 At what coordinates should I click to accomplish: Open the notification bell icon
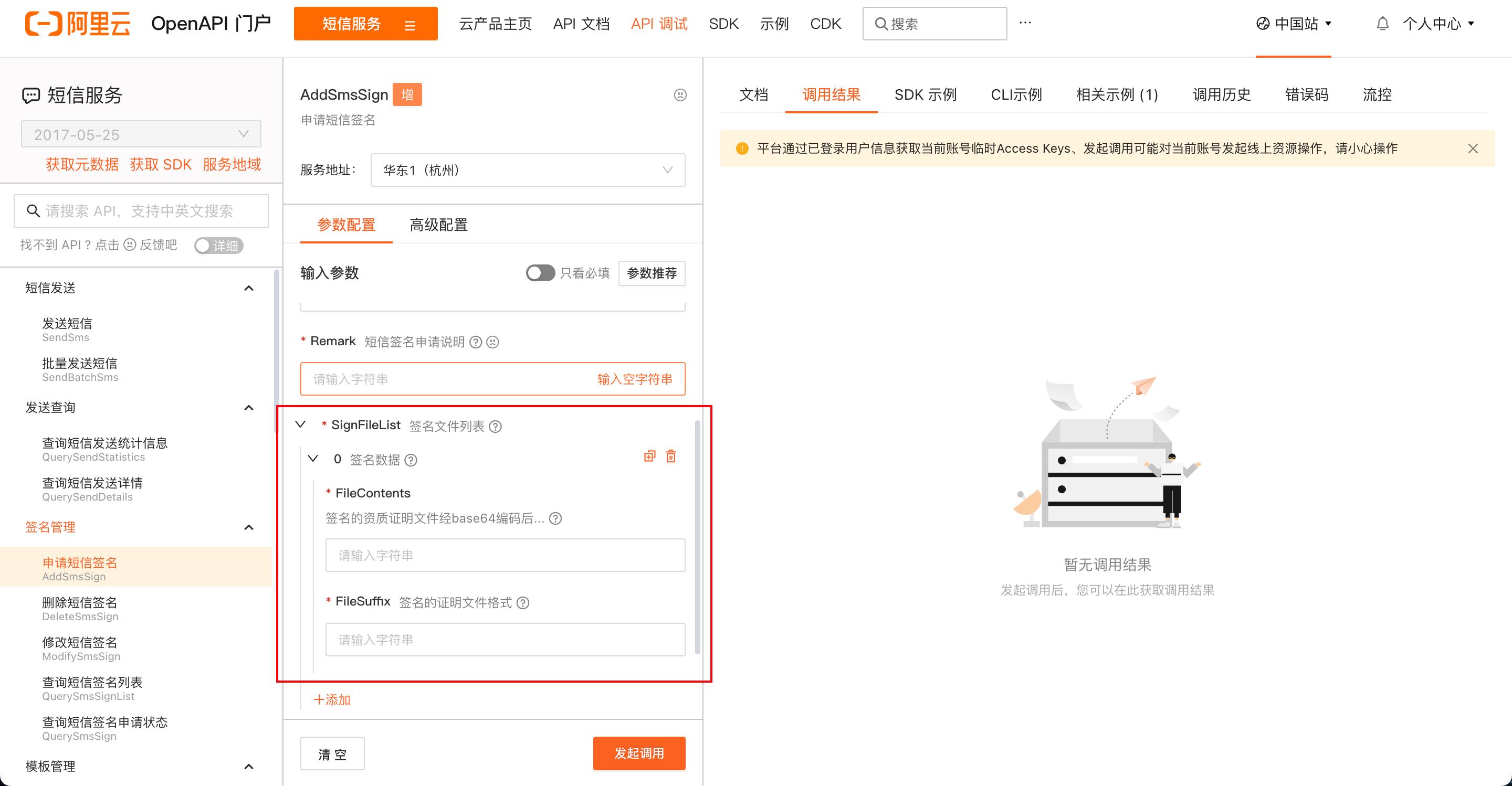[x=1382, y=24]
